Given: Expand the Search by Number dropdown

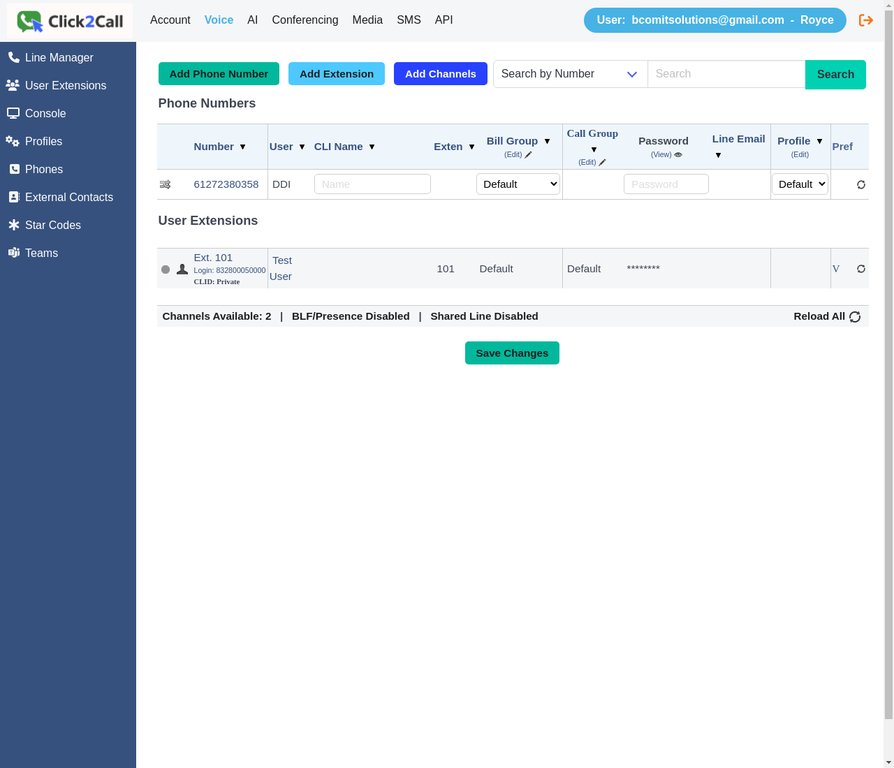Looking at the screenshot, I should [x=569, y=74].
